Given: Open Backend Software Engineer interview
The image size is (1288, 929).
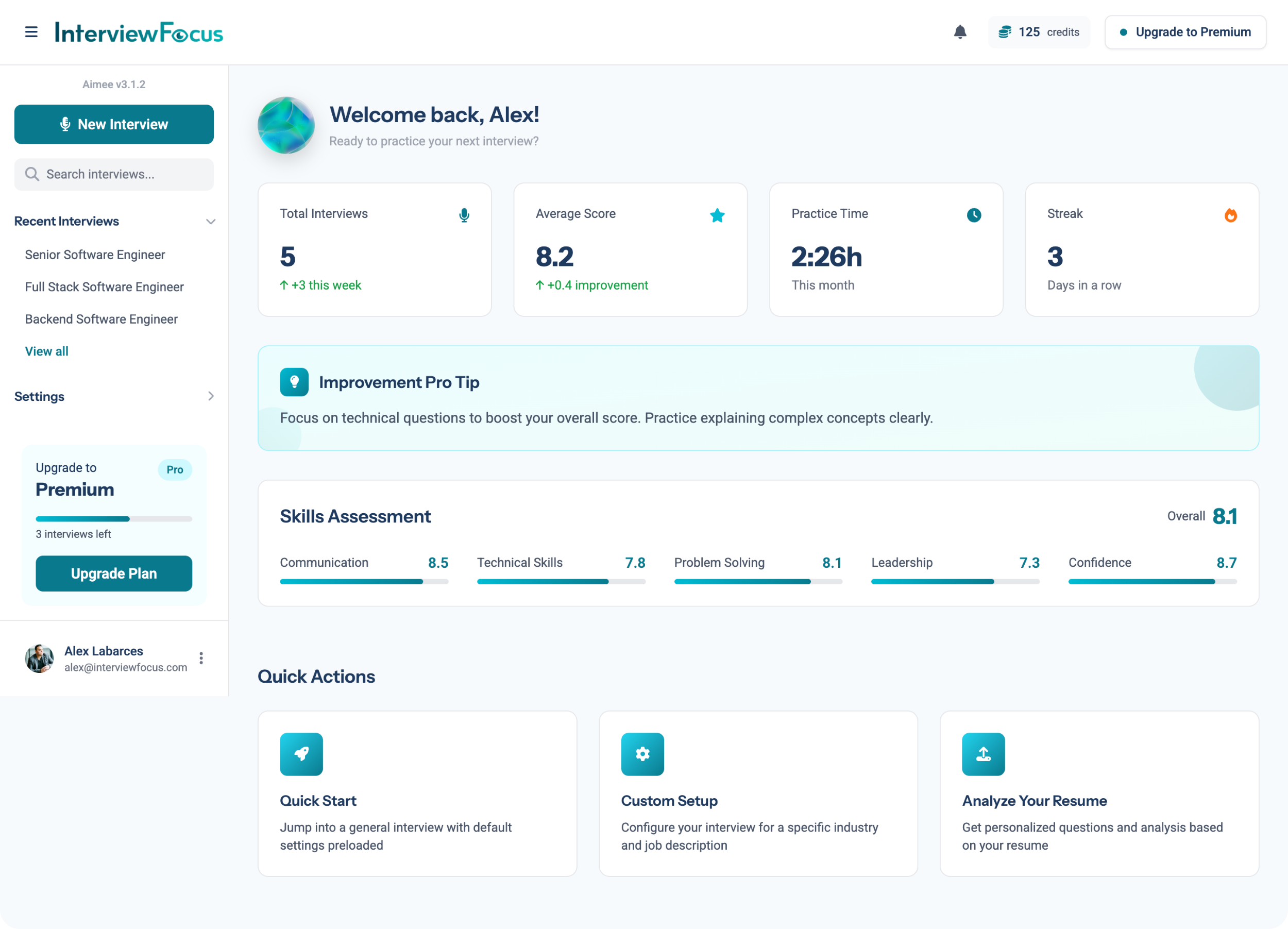Looking at the screenshot, I should pos(101,319).
